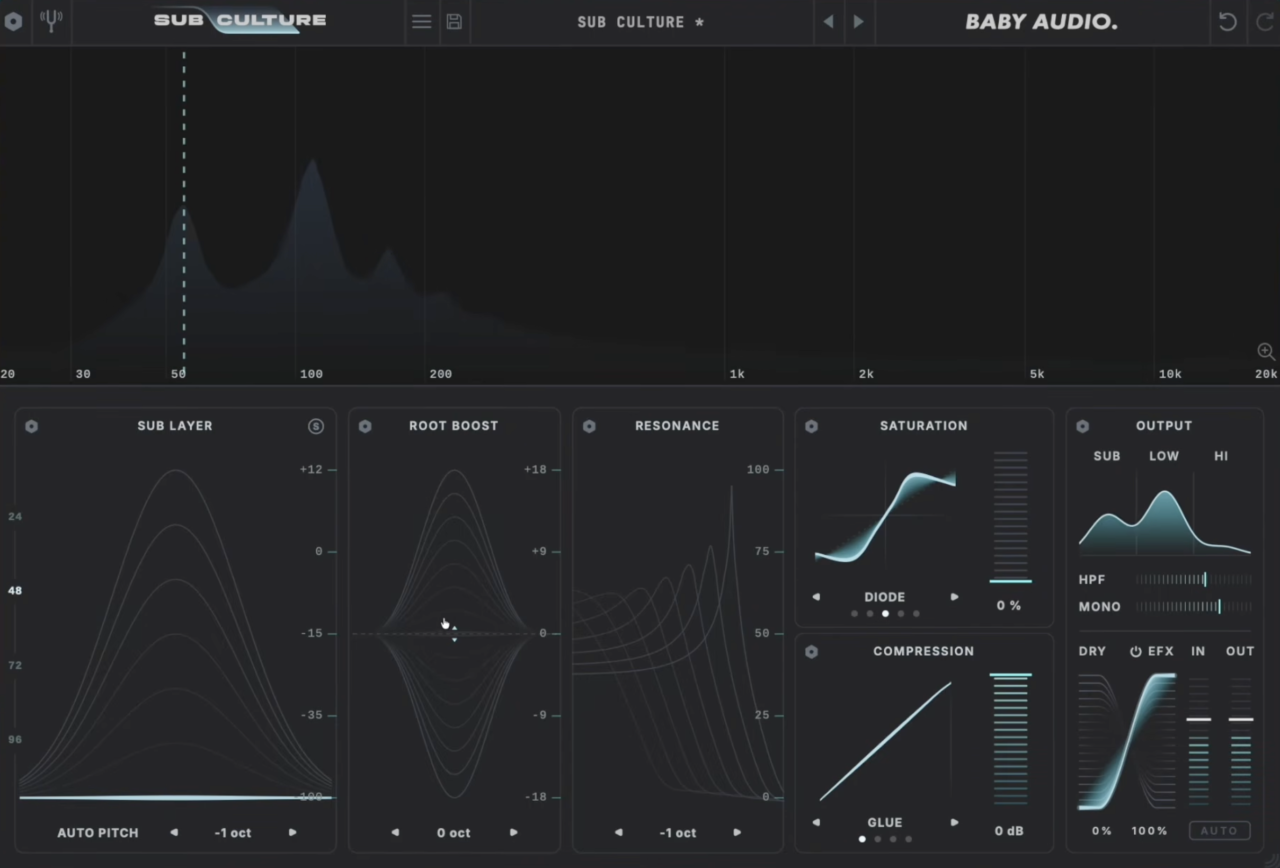The width and height of the screenshot is (1280, 868).
Task: Select first saturation mode dot
Action: pos(854,614)
